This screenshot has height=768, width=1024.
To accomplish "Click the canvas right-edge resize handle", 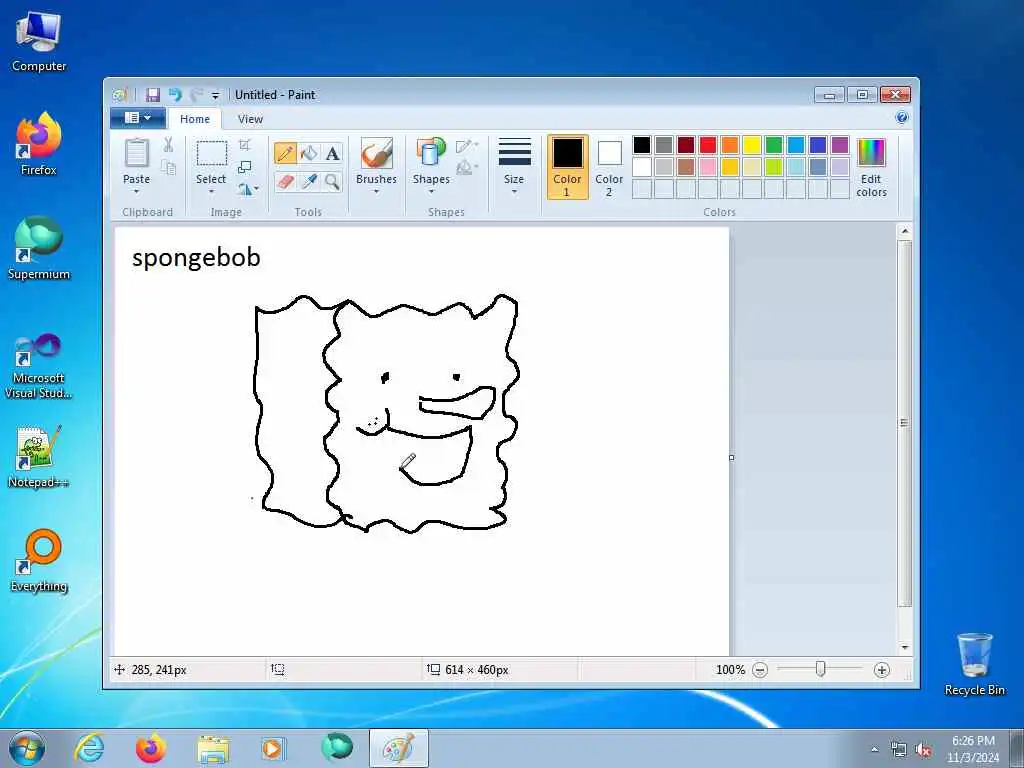I will [731, 457].
